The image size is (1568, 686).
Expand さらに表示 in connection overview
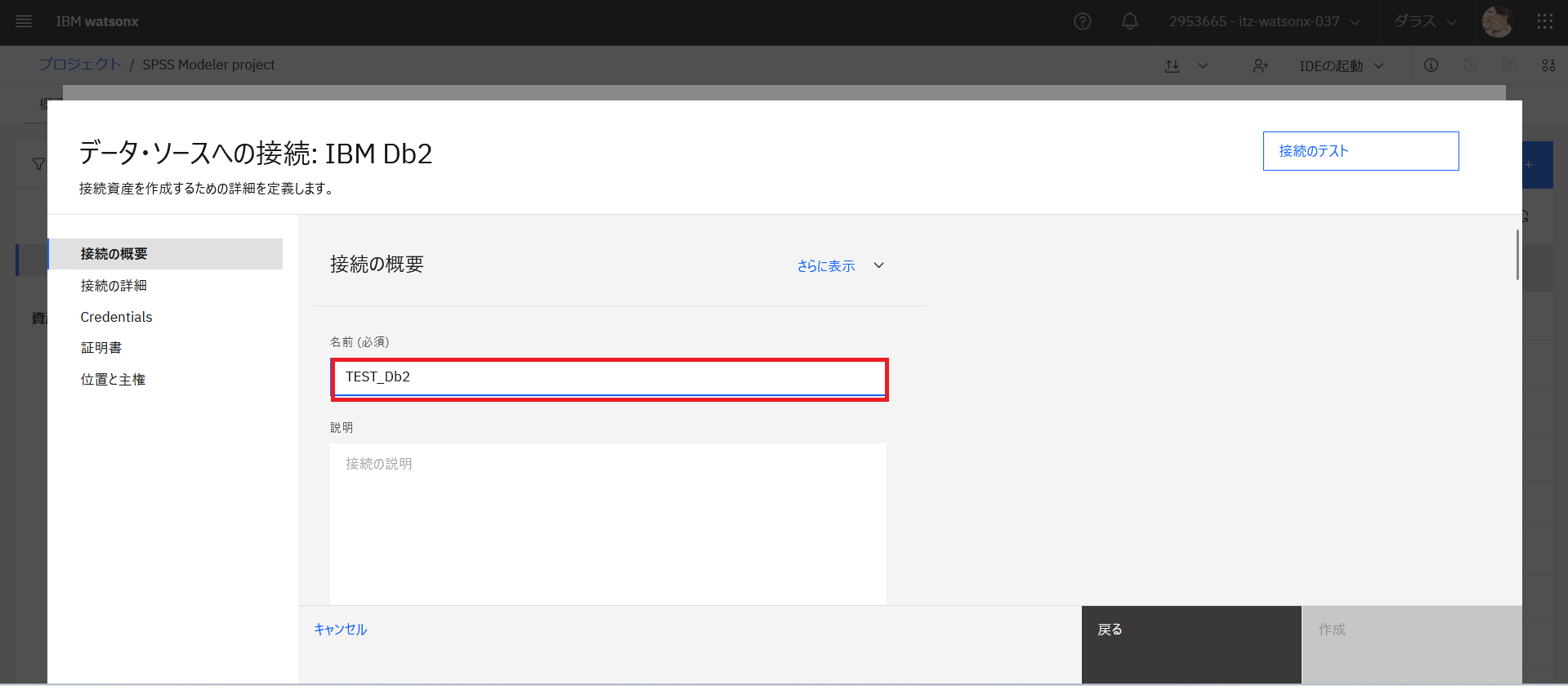click(x=841, y=265)
